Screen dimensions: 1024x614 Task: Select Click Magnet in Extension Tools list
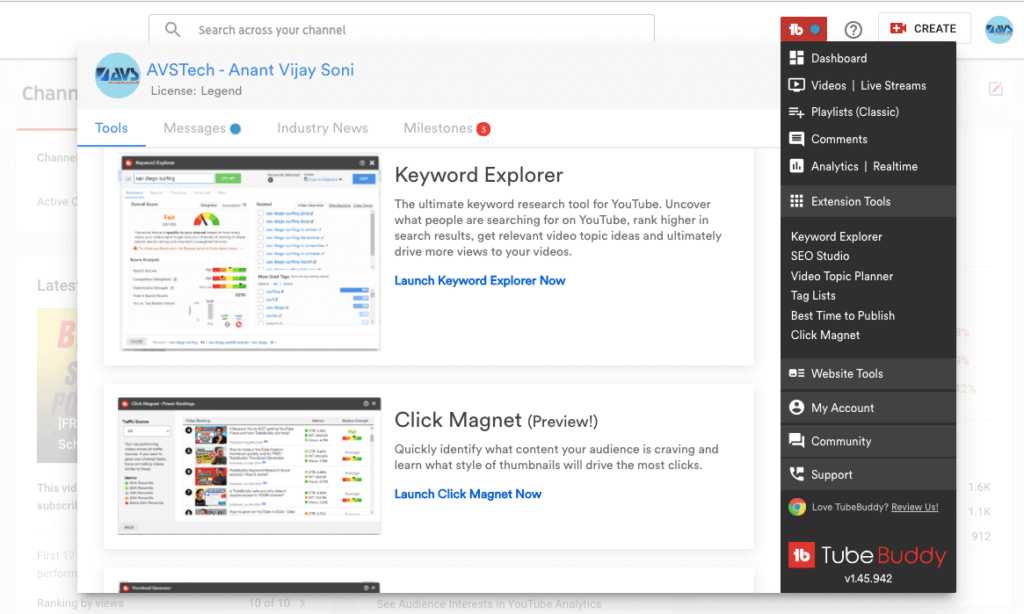pyautogui.click(x=825, y=335)
